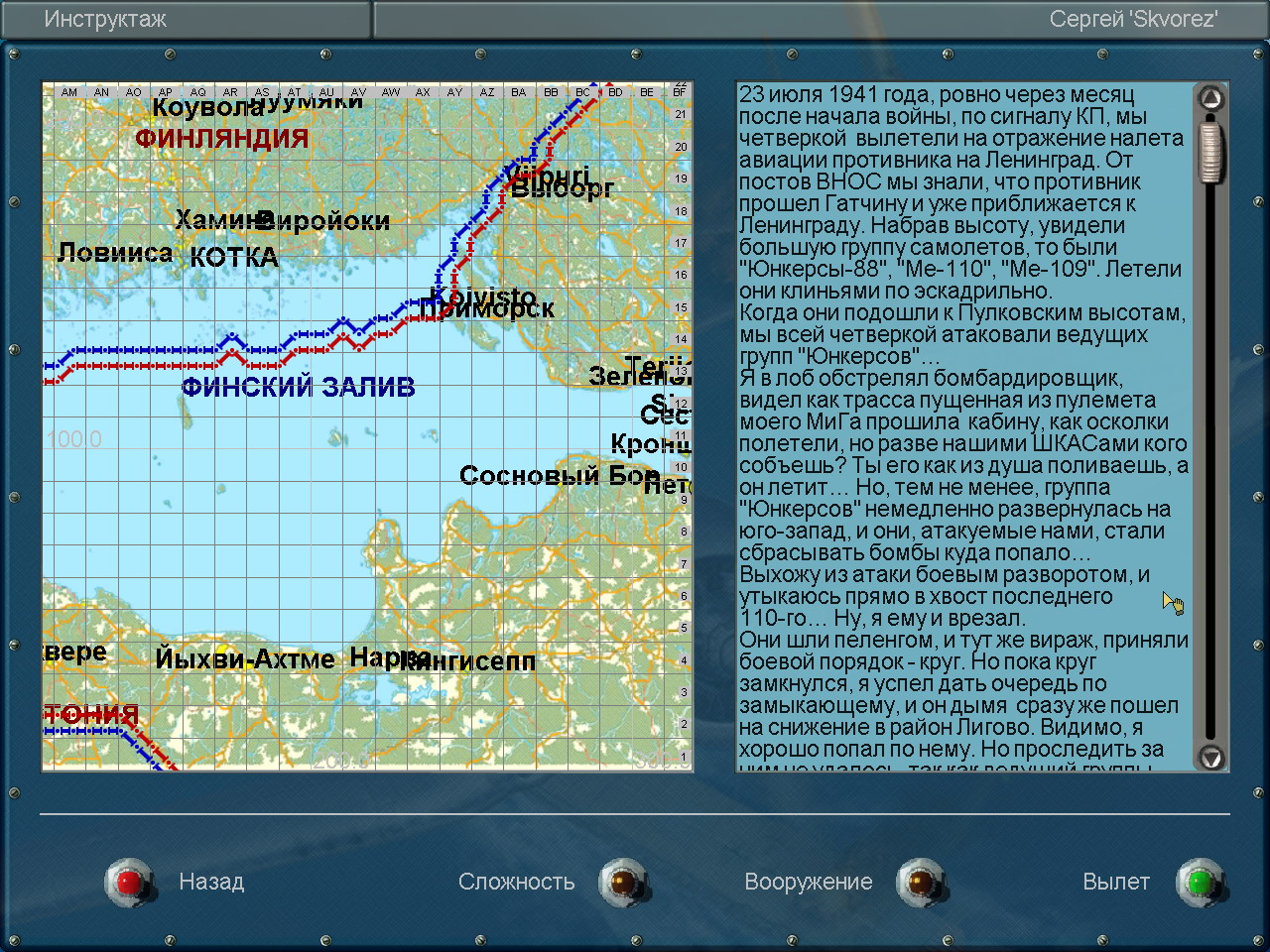Click the Сосновый Бор map label
The height and width of the screenshot is (952, 1270).
coord(560,476)
